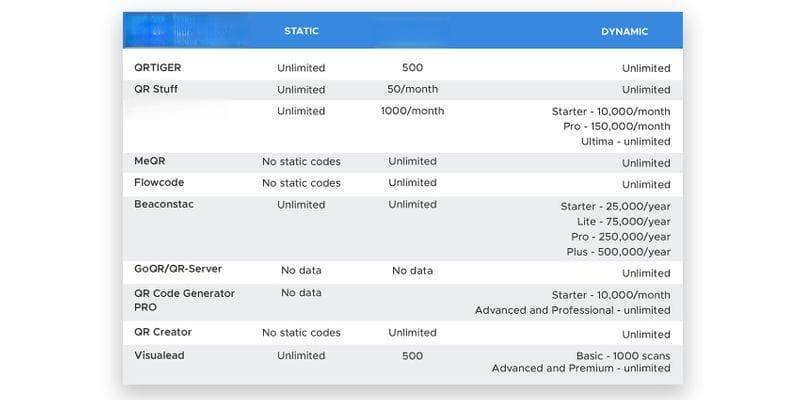
Task: Click Plus - 500,000/year plan text
Action: pyautogui.click(x=618, y=252)
